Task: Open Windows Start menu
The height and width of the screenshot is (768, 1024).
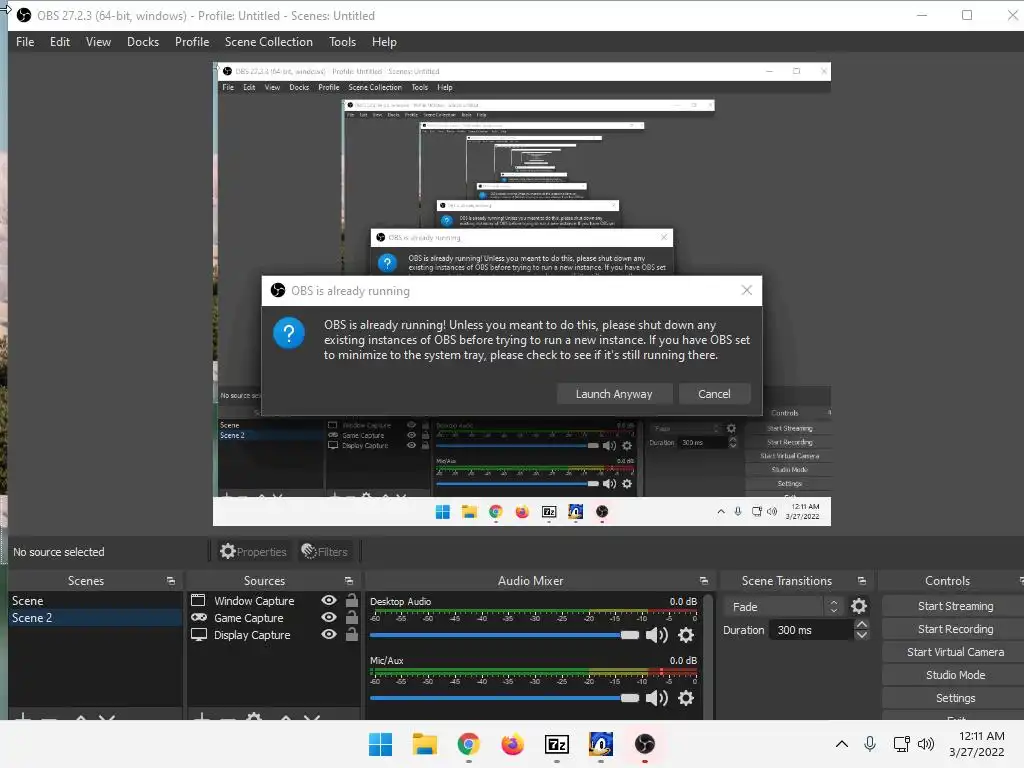Action: (x=380, y=744)
